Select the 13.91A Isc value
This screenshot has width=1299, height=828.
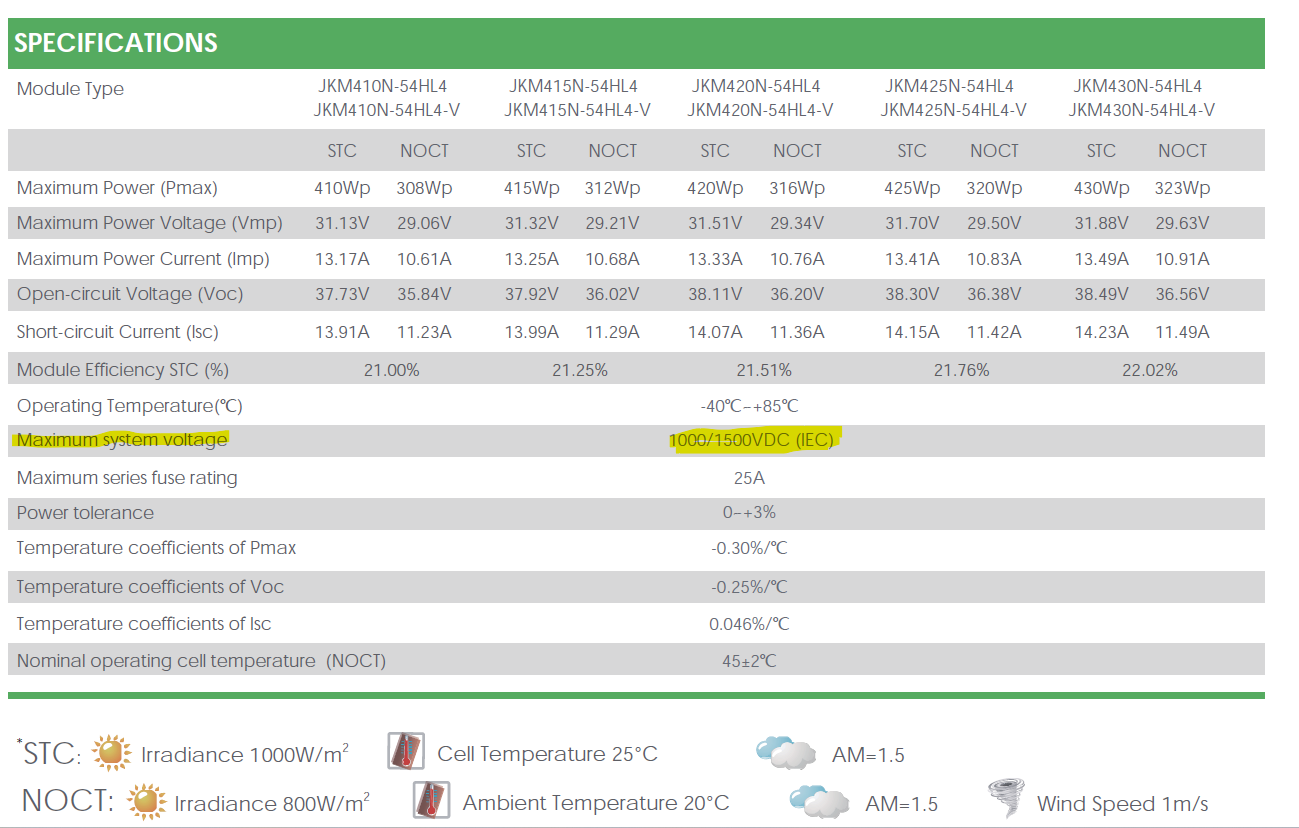pos(342,332)
